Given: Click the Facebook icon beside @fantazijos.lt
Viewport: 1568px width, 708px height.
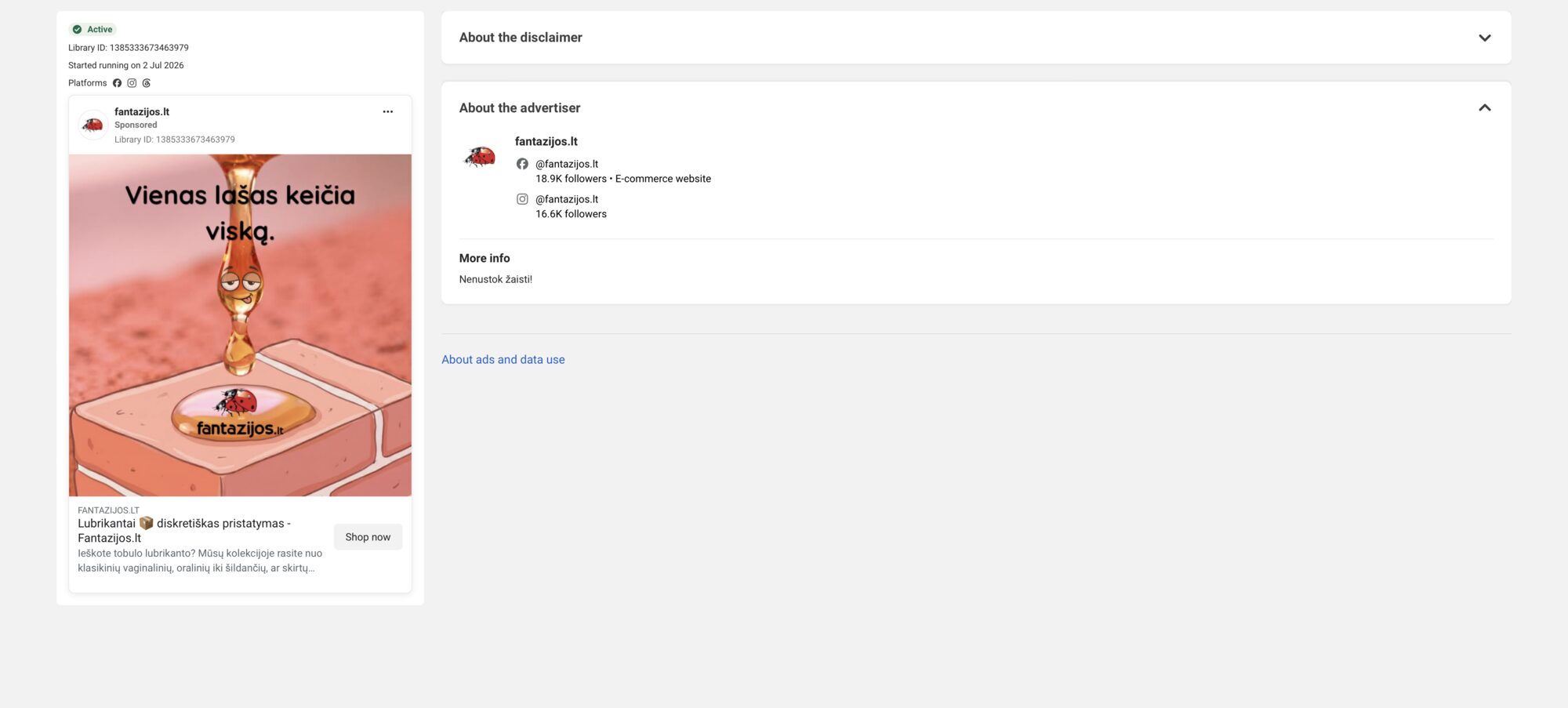Looking at the screenshot, I should tap(522, 164).
